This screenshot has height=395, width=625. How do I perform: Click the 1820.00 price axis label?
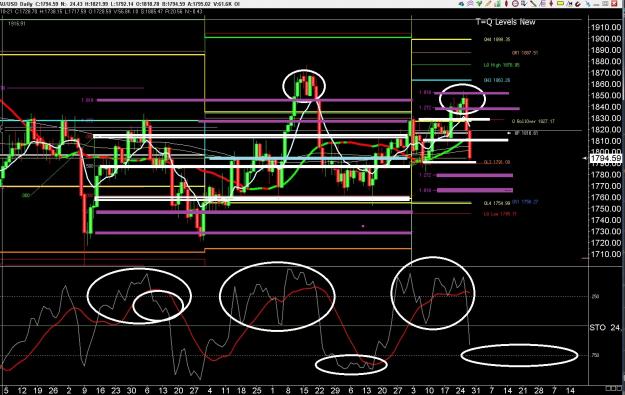(605, 130)
